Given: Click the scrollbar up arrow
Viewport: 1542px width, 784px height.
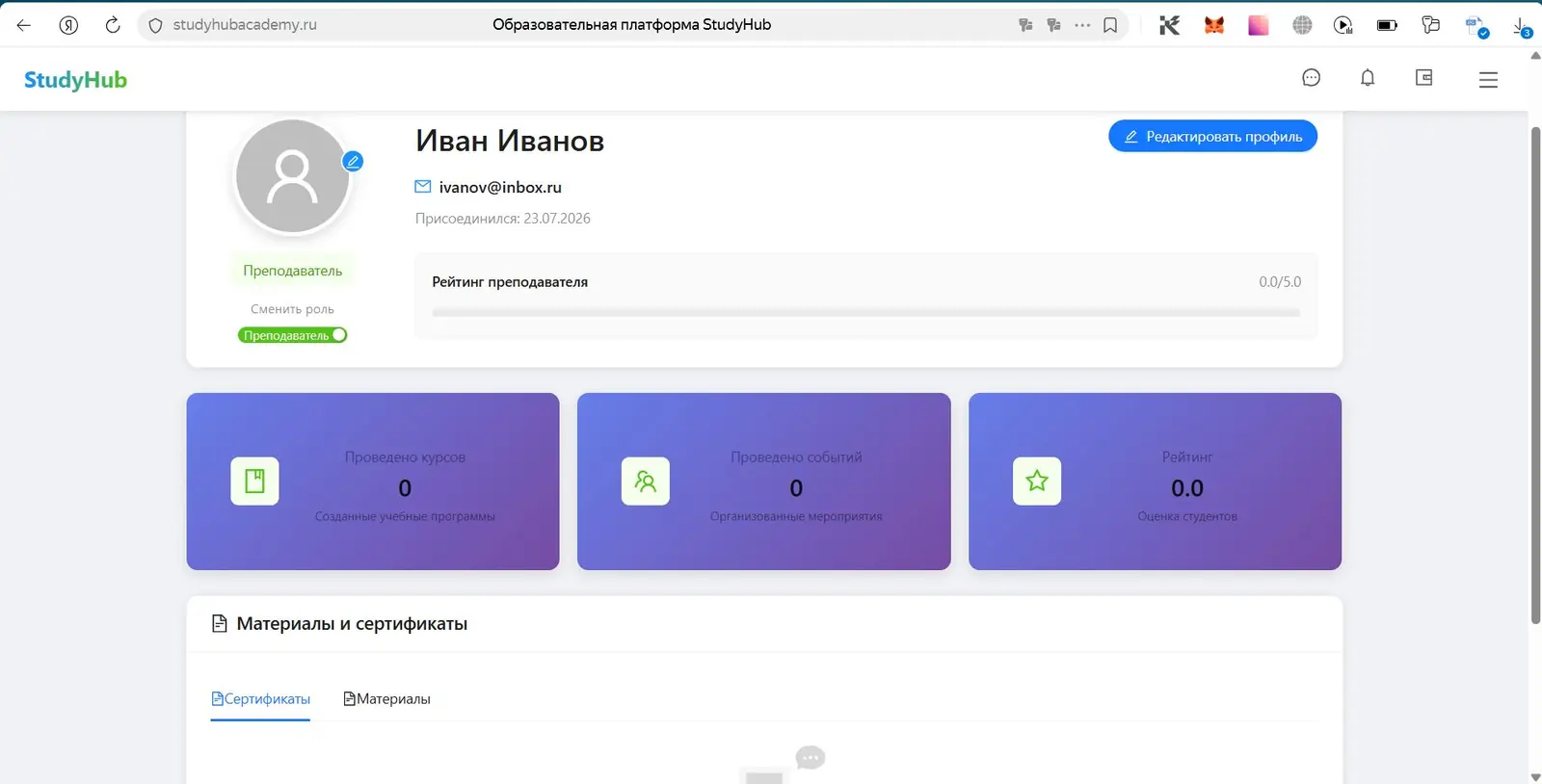Looking at the screenshot, I should [x=1535, y=55].
